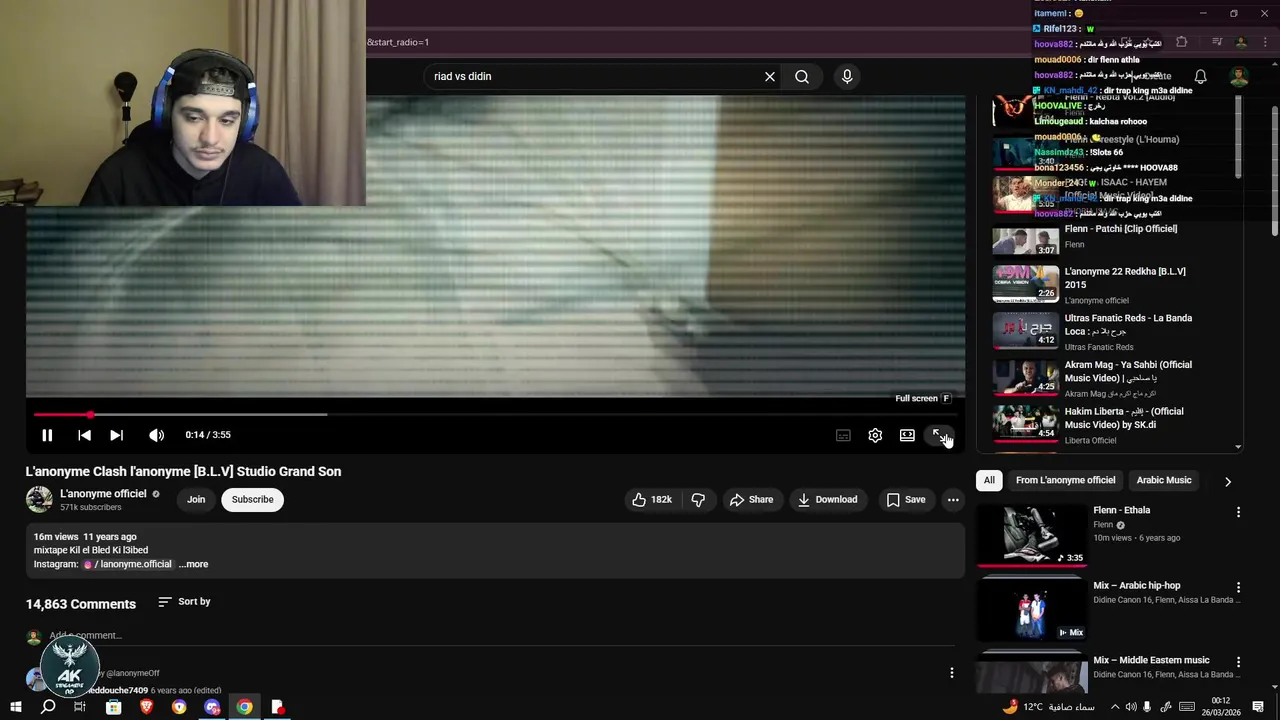
Task: Subscribe to L'anonyme officiel
Action: tap(252, 499)
